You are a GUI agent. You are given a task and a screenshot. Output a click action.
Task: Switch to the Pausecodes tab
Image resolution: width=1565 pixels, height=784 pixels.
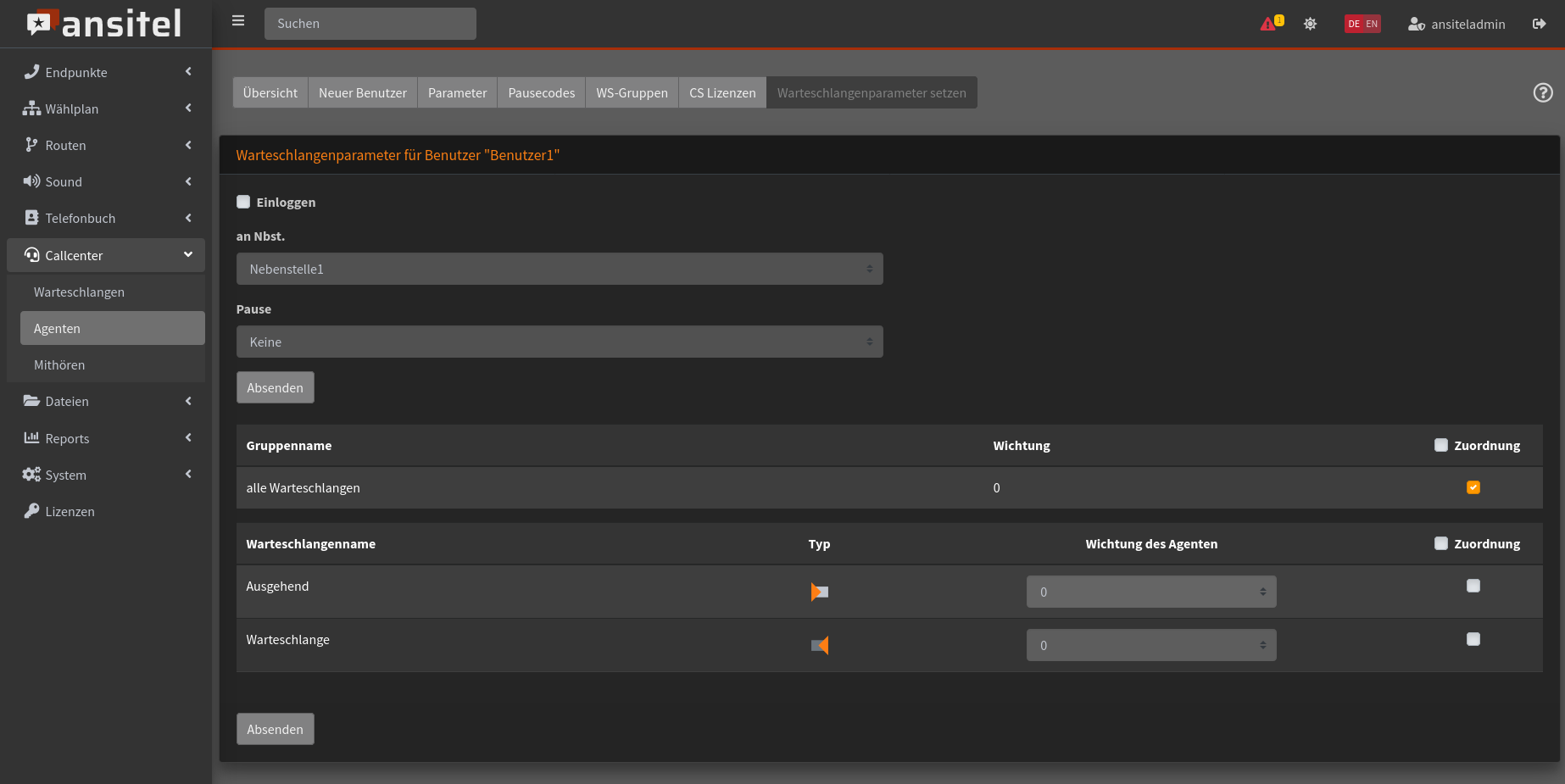click(541, 92)
